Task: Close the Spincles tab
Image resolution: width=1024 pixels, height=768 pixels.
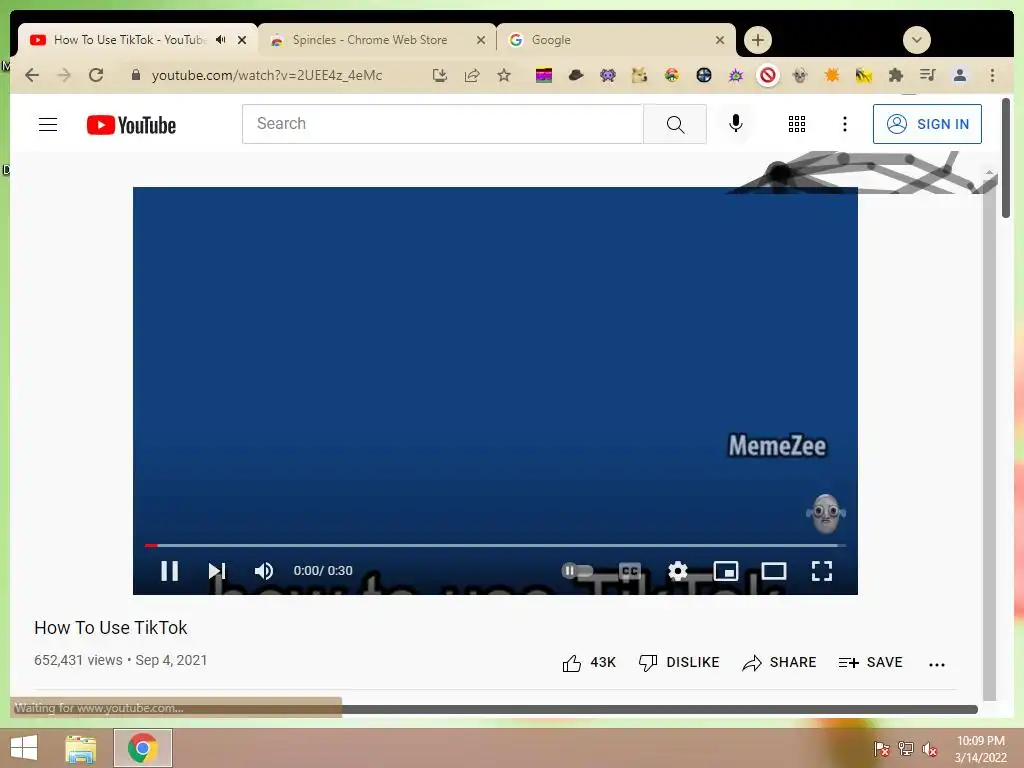Action: 481,40
